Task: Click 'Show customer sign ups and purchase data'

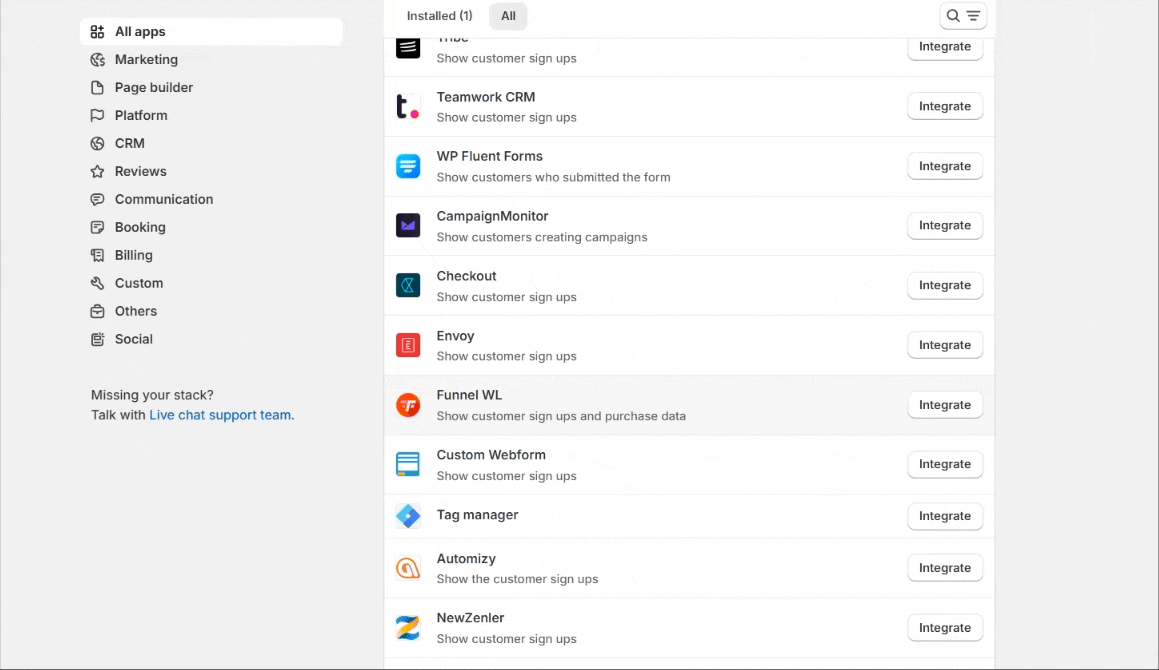Action: click(561, 416)
